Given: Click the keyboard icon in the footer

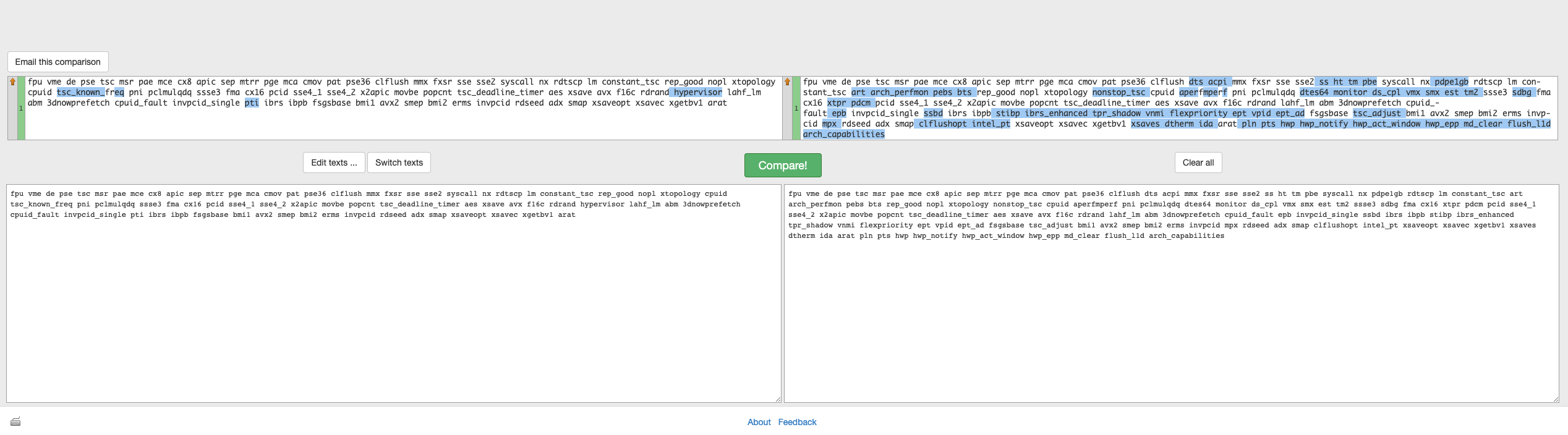Looking at the screenshot, I should (15, 421).
